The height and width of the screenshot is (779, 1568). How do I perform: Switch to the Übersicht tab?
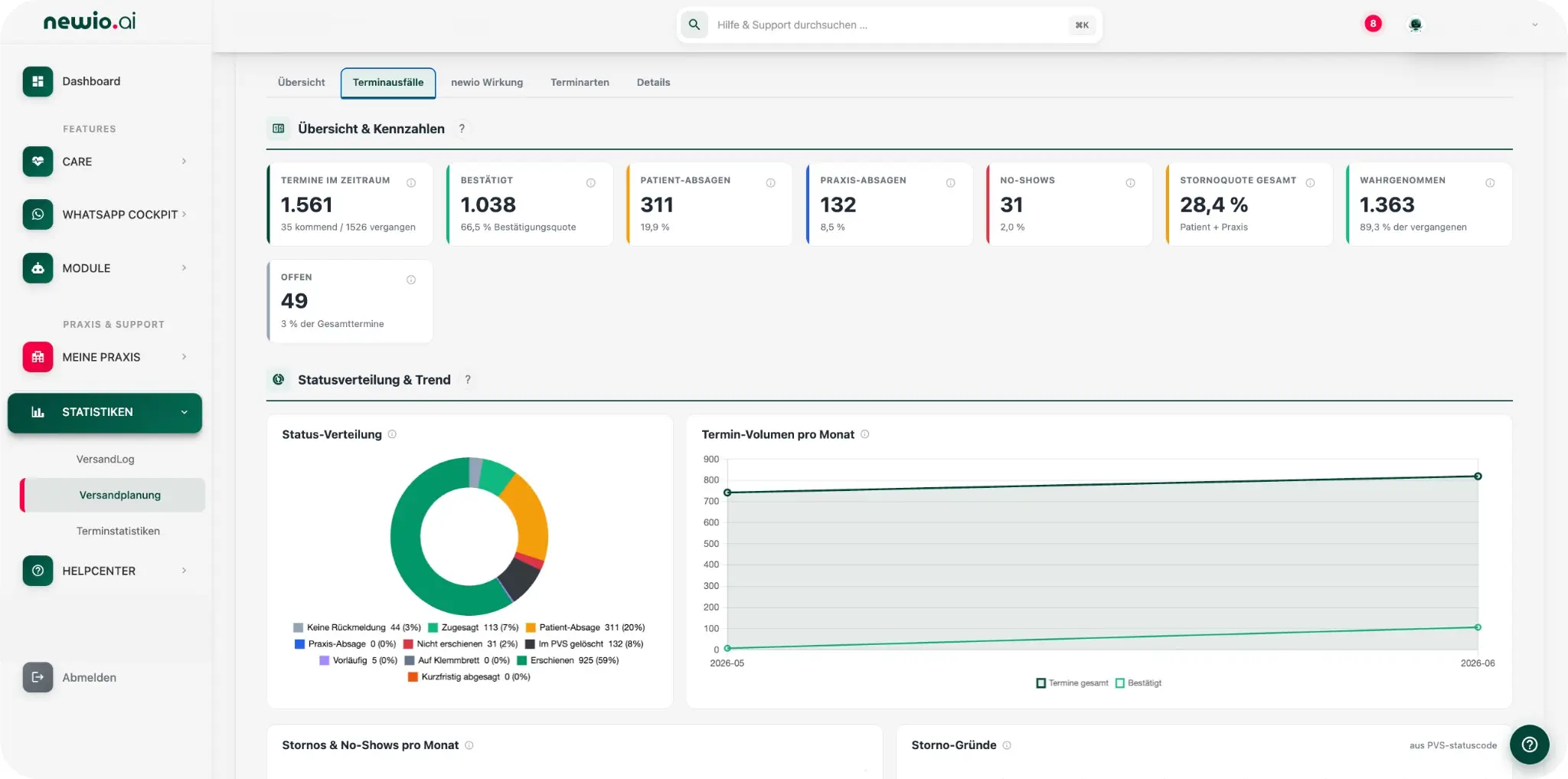(302, 83)
